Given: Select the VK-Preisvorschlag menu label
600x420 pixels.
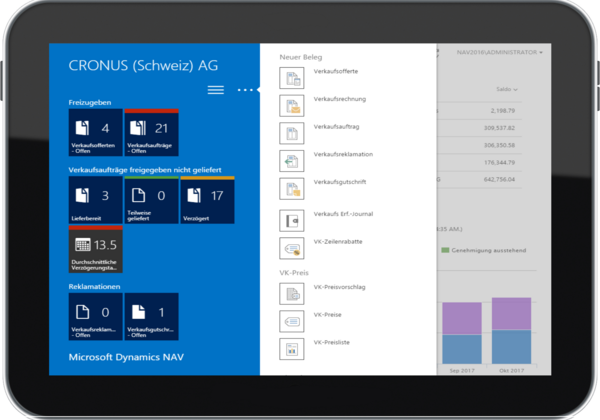Looking at the screenshot, I should tap(339, 287).
